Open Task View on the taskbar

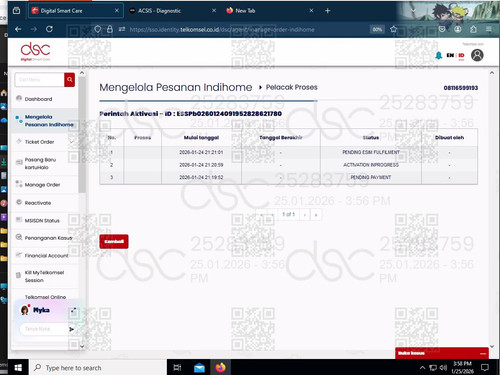click(177, 367)
